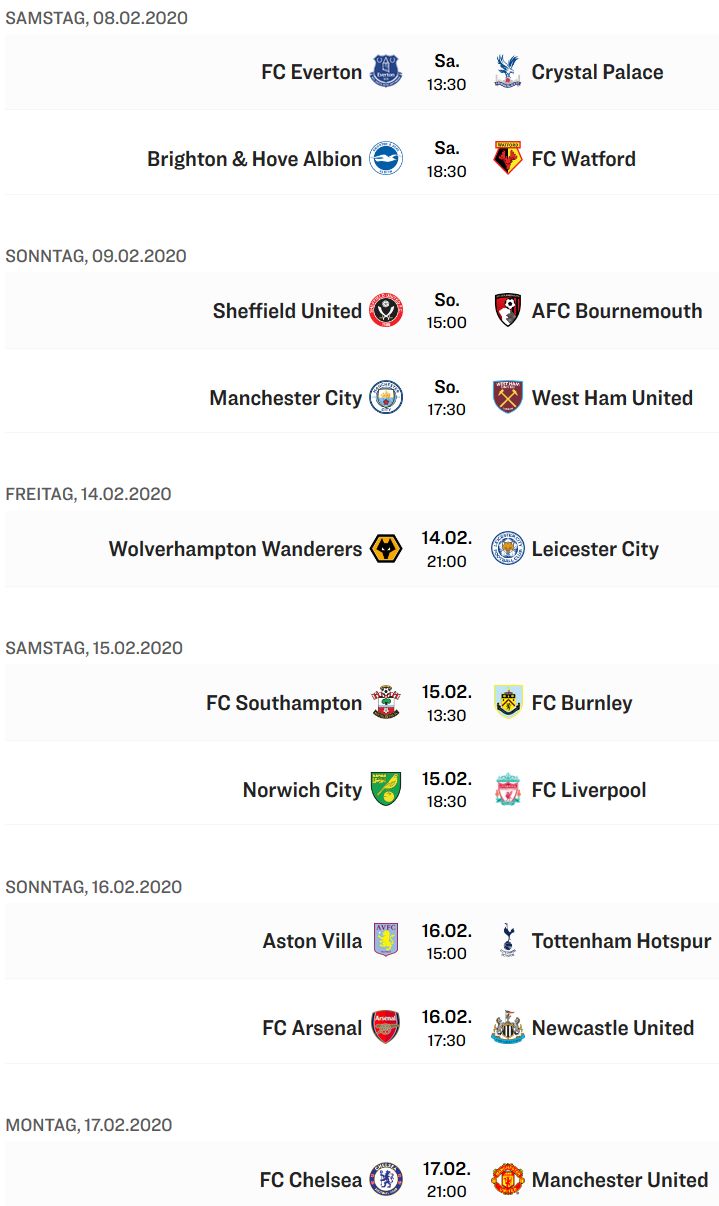This screenshot has height=1206, width=719.
Task: Click the Newcastle United crest
Action: (x=508, y=1027)
